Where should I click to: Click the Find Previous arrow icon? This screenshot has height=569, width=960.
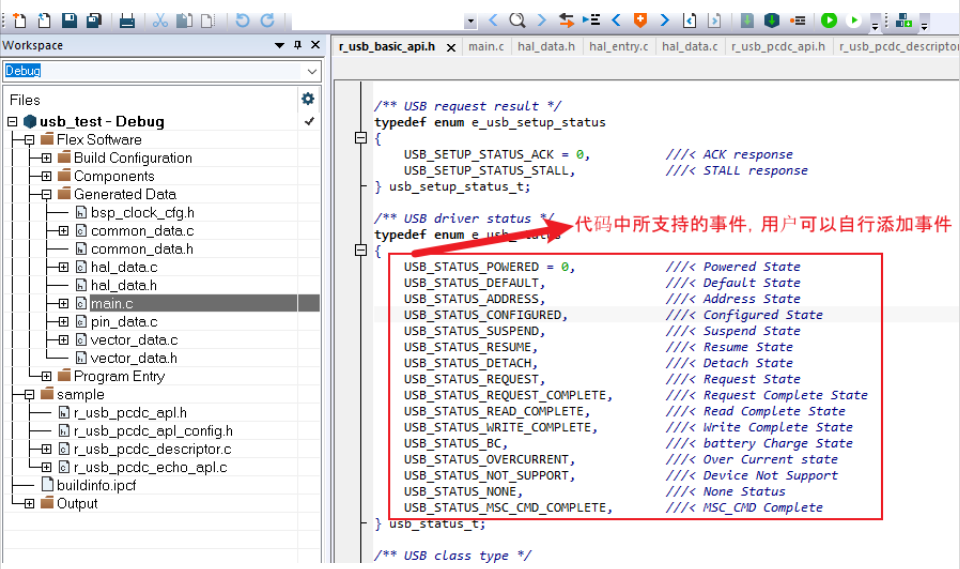pyautogui.click(x=493, y=21)
